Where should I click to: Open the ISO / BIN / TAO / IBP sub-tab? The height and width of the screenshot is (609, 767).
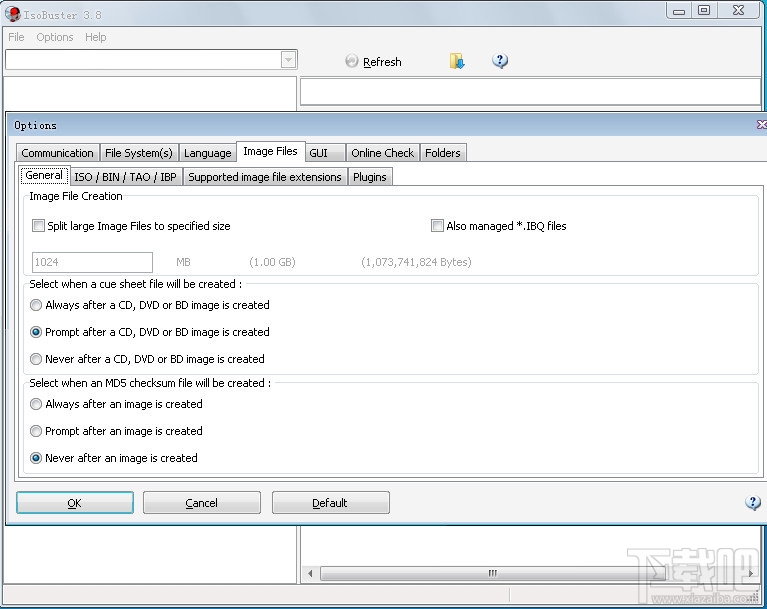click(x=126, y=177)
